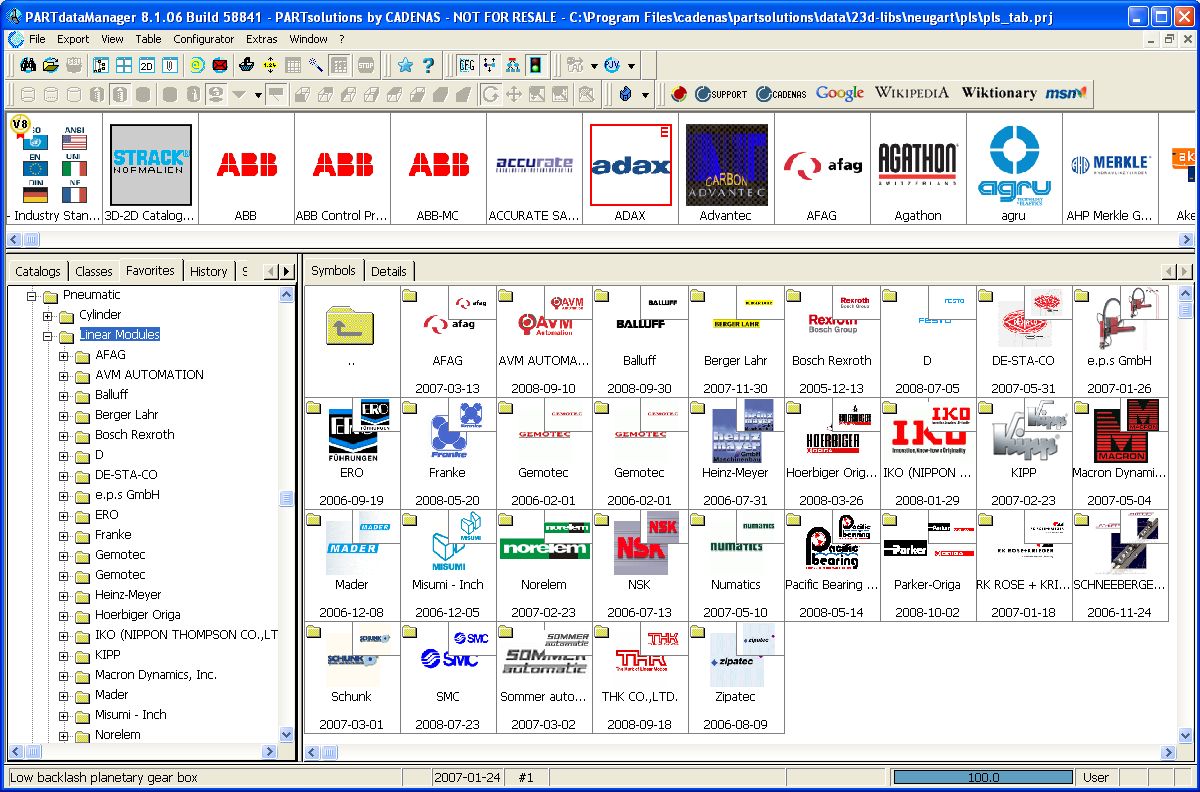Click the open project folder icon
Screen dimensions: 1200x792
coord(50,64)
